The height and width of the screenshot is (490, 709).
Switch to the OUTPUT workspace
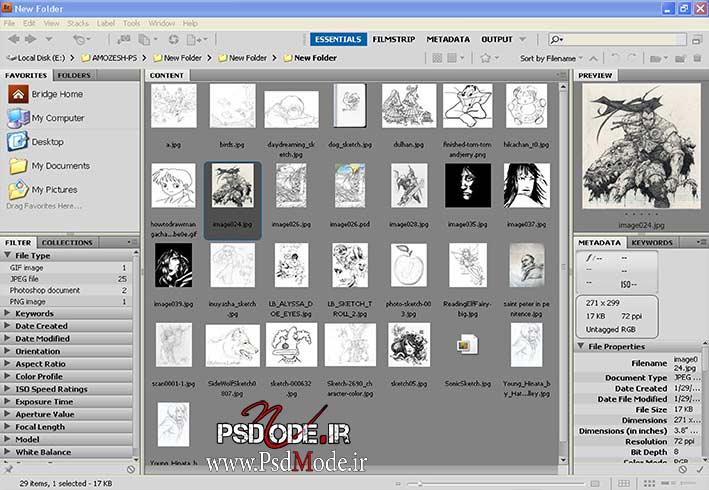coord(496,39)
